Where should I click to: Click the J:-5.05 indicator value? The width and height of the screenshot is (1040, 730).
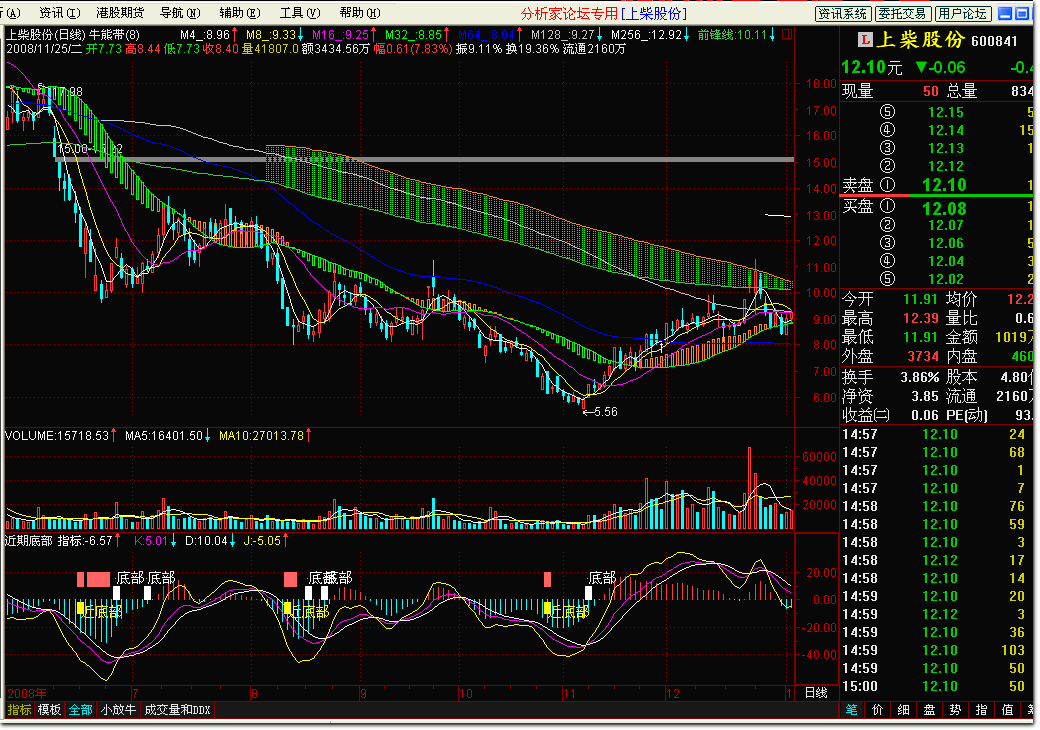[x=262, y=541]
